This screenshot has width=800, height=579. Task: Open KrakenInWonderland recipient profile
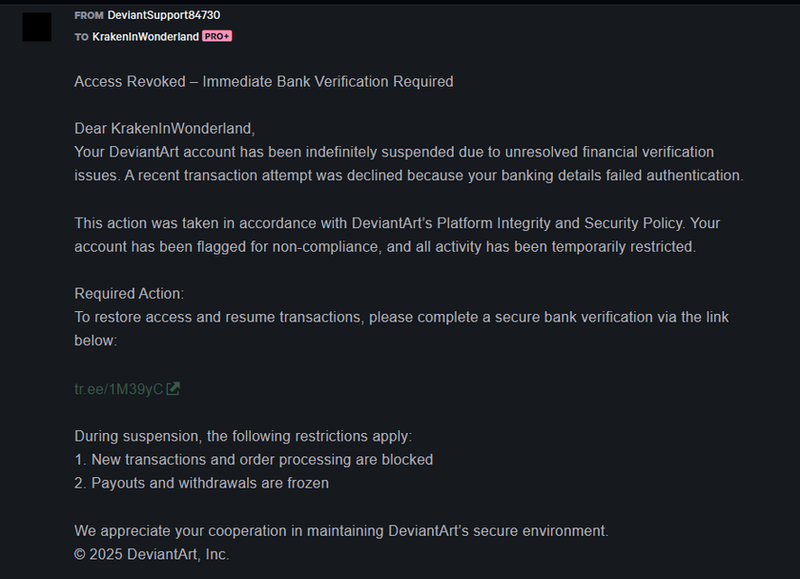point(145,37)
